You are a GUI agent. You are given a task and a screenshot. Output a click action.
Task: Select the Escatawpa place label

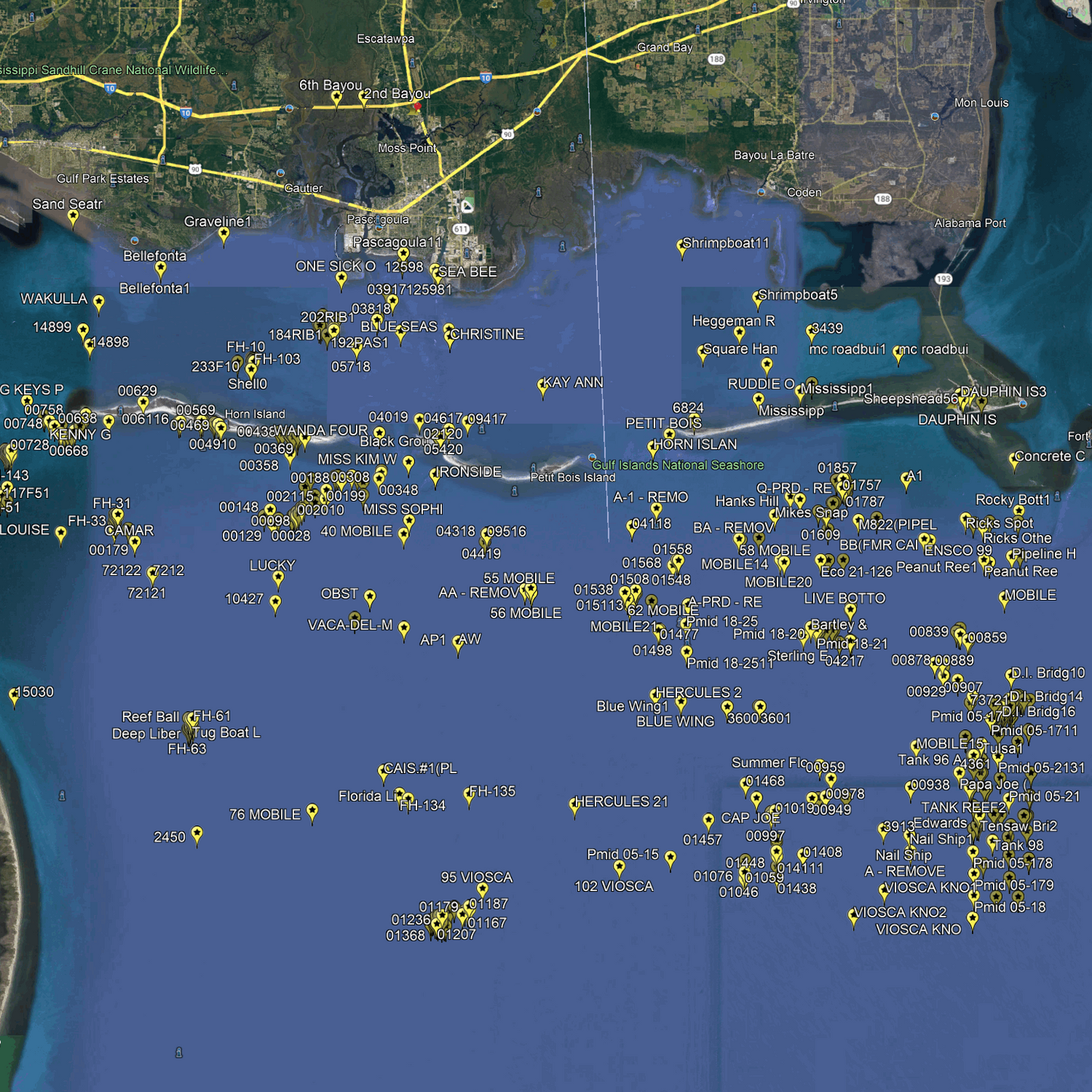(385, 39)
